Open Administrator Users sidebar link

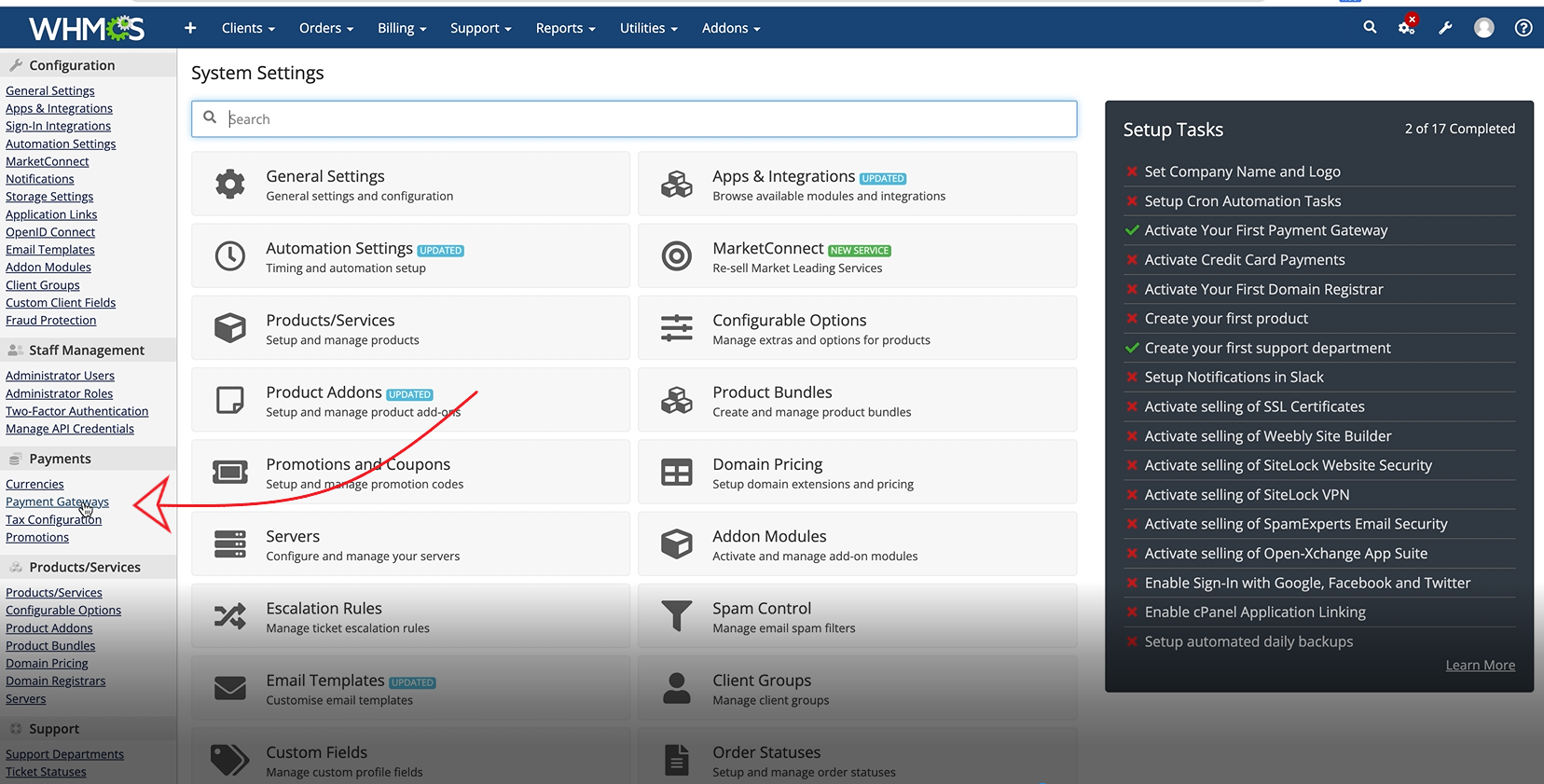pyautogui.click(x=60, y=376)
